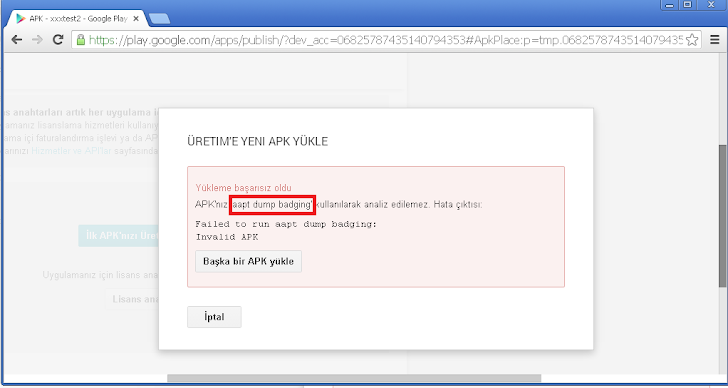This screenshot has height=388, width=728.
Task: Click the Google Play favicon on tab
Action: [x=20, y=19]
